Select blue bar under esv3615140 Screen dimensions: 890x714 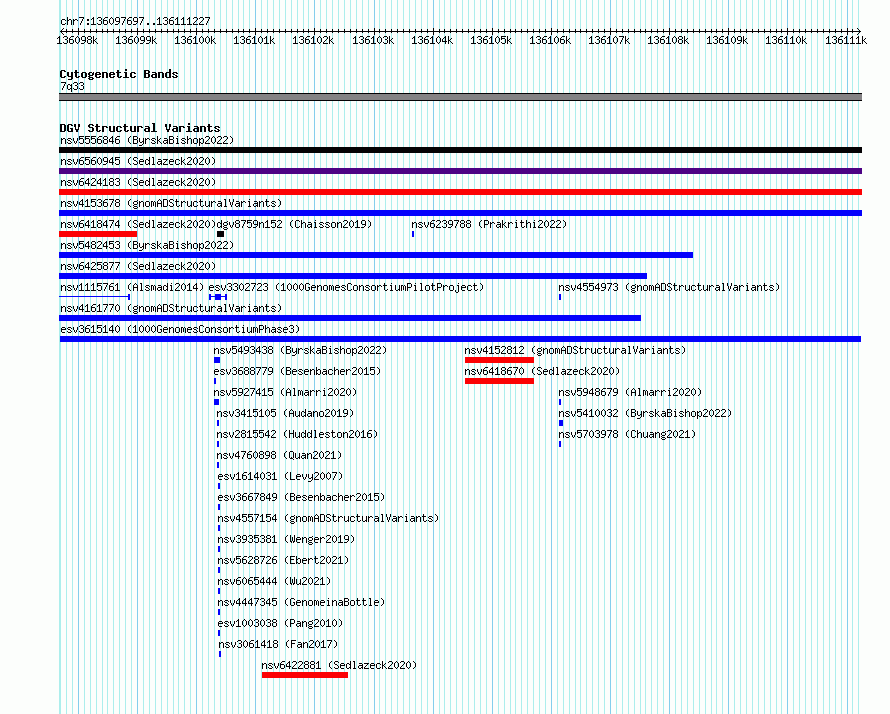pyautogui.click(x=460, y=339)
